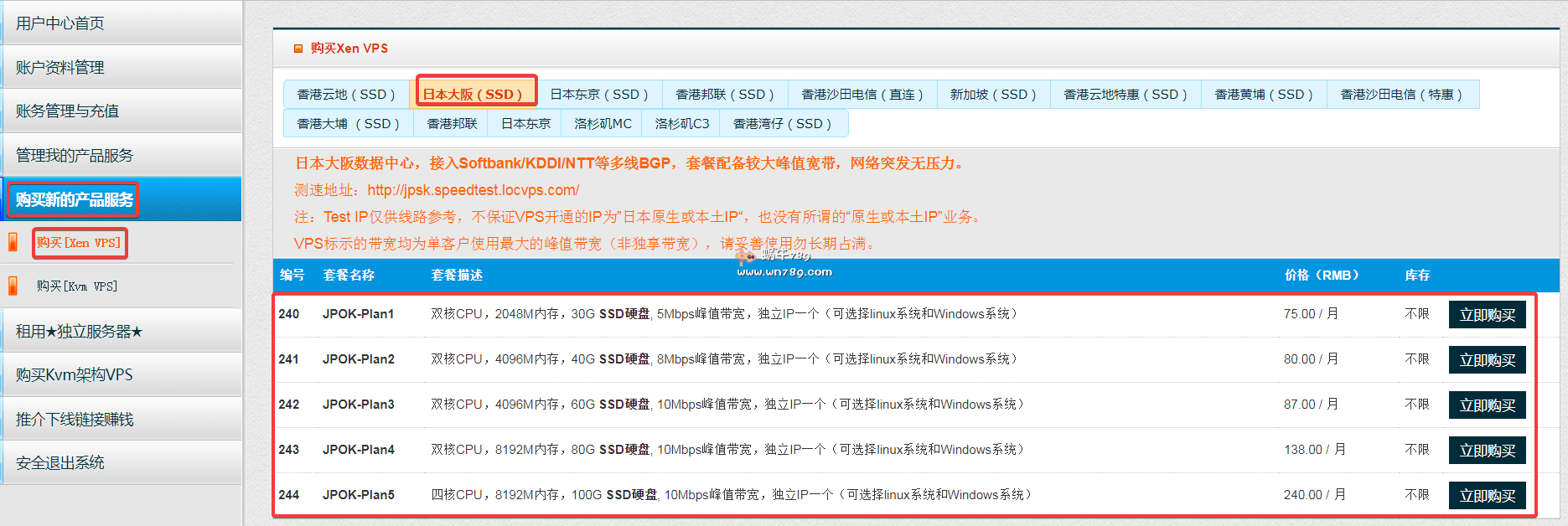1568x526 pixels.
Task: Expand 购买新的产品服务 sidebar section
Action: (x=74, y=199)
